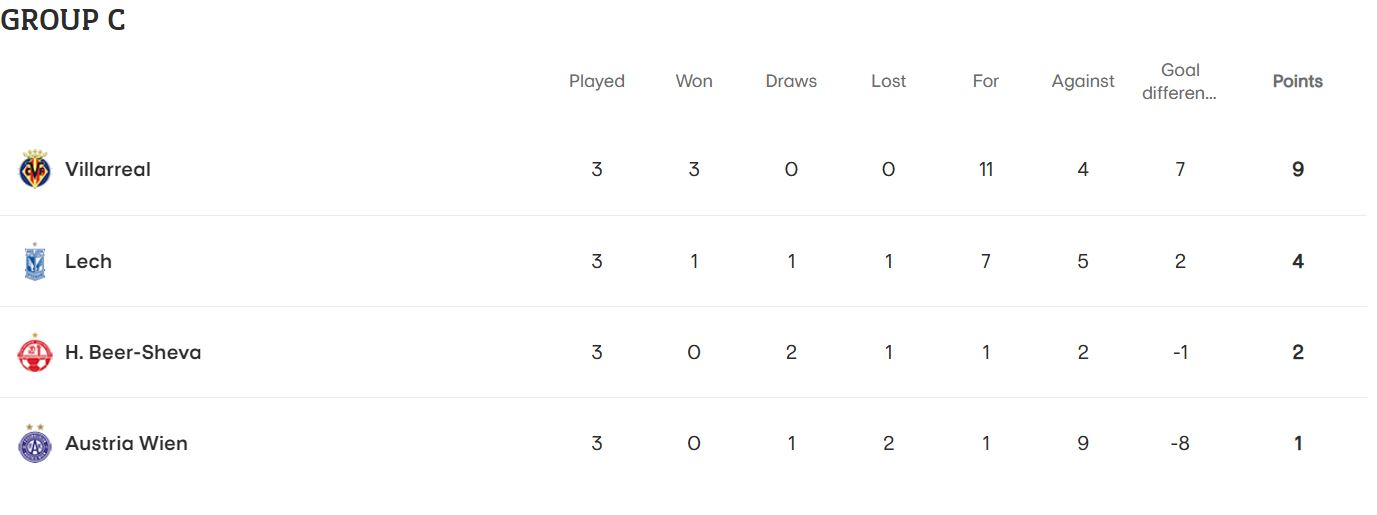1377x515 pixels.
Task: Select Villarreal's 9 points value
Action: point(1298,169)
